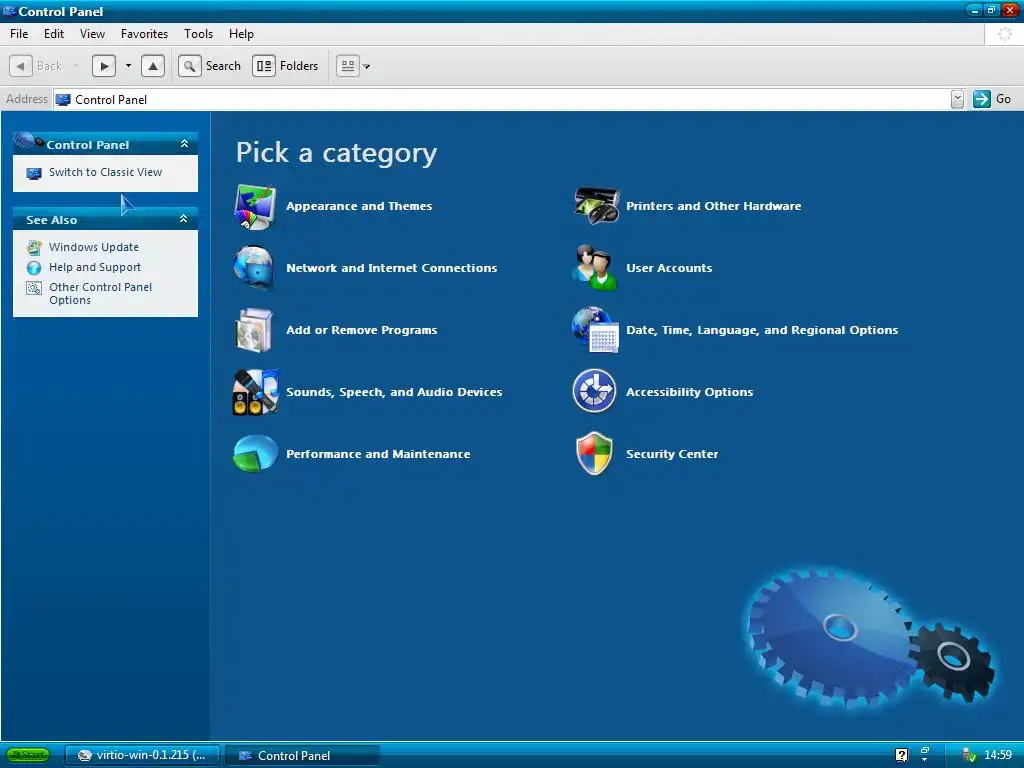
Task: Click the Accessibility Options text link
Action: [690, 392]
